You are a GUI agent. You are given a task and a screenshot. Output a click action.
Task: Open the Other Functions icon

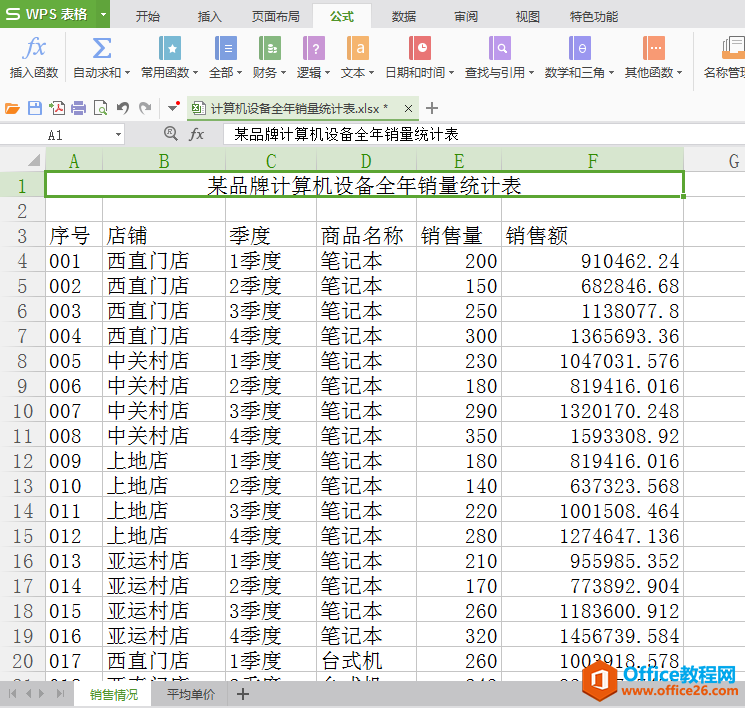[654, 48]
